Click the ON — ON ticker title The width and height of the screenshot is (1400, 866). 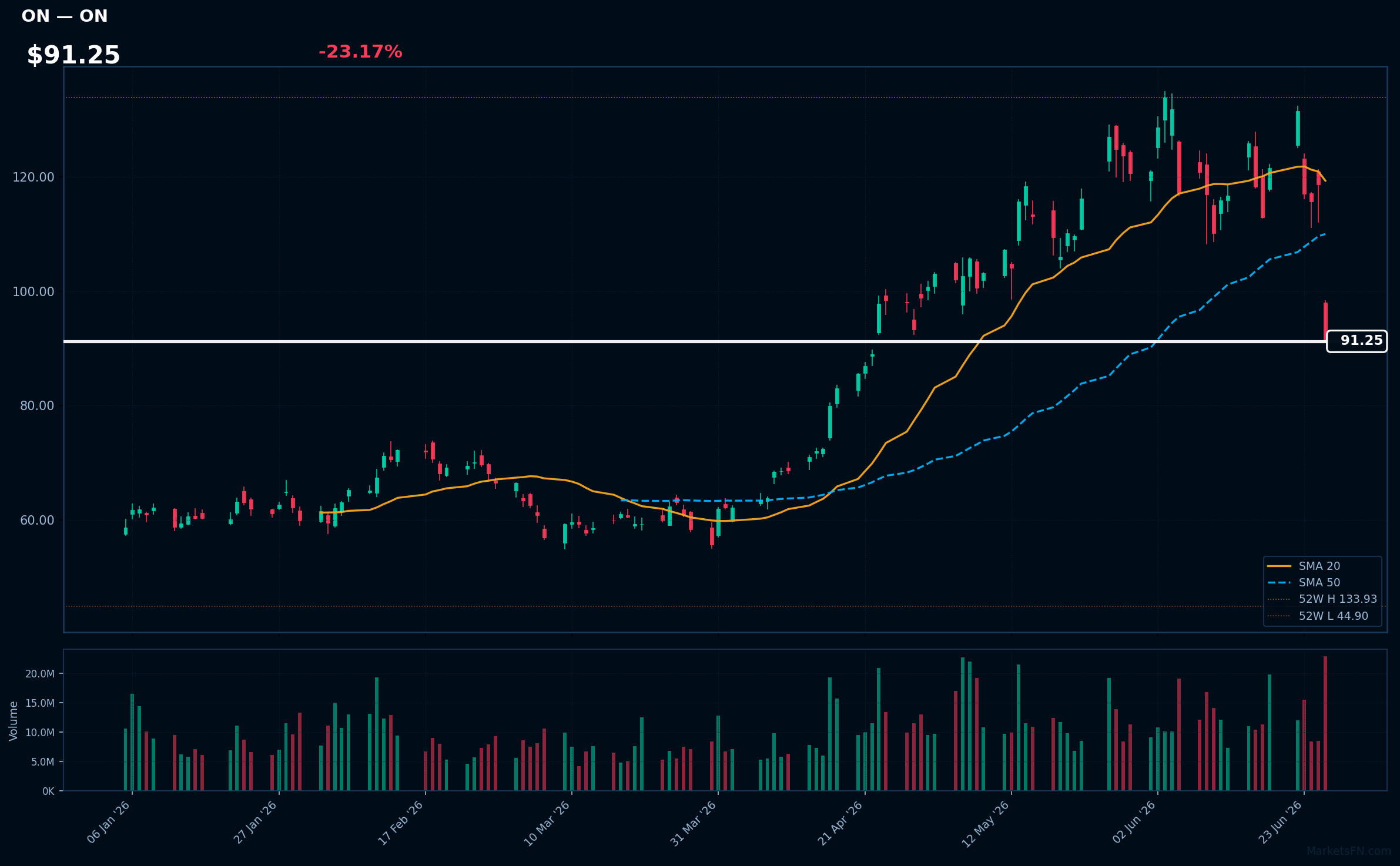tap(65, 16)
